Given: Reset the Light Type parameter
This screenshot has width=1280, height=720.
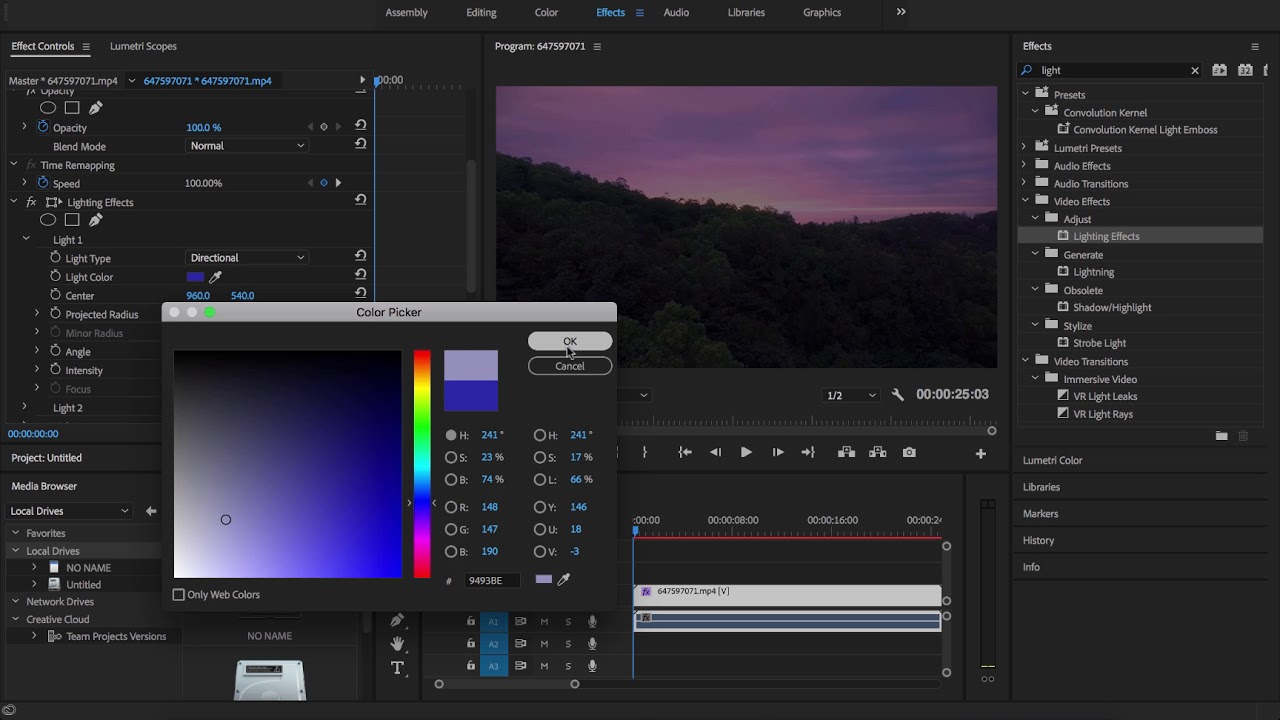Looking at the screenshot, I should 360,257.
